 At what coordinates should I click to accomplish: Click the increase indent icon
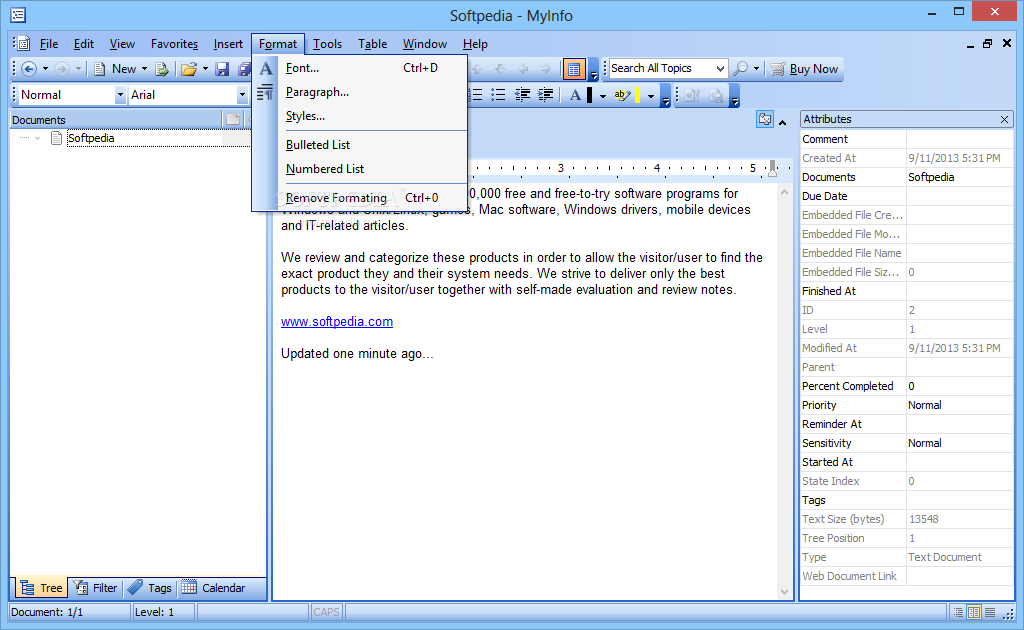545,95
